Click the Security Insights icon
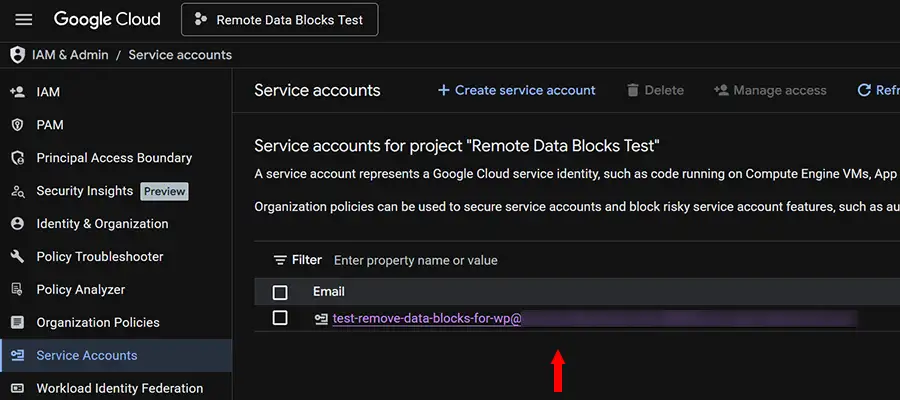Viewport: 900px width, 400px height. pyautogui.click(x=18, y=191)
